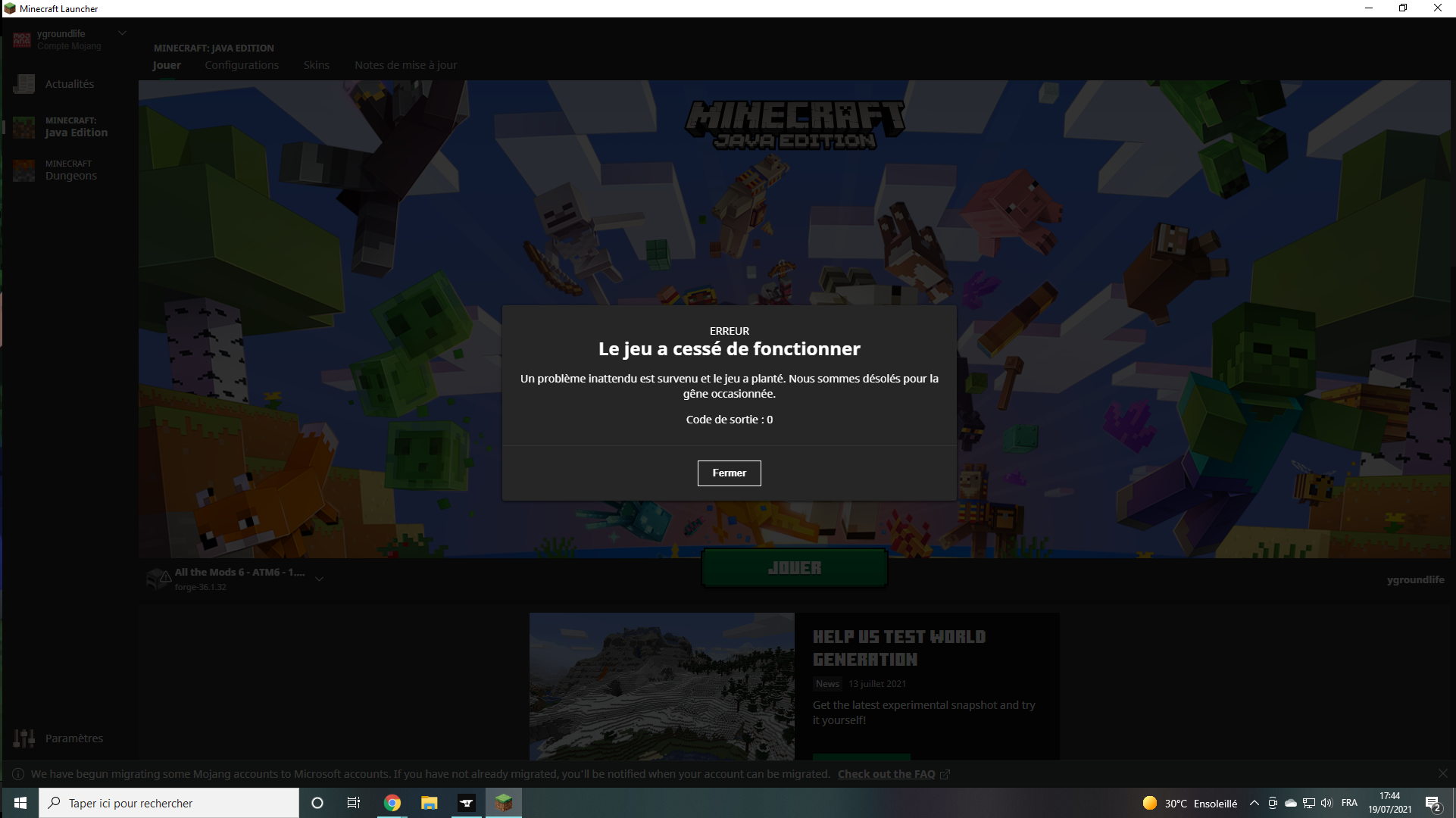Open the Check out the FAQ link
Image resolution: width=1456 pixels, height=818 pixels.
(x=886, y=774)
